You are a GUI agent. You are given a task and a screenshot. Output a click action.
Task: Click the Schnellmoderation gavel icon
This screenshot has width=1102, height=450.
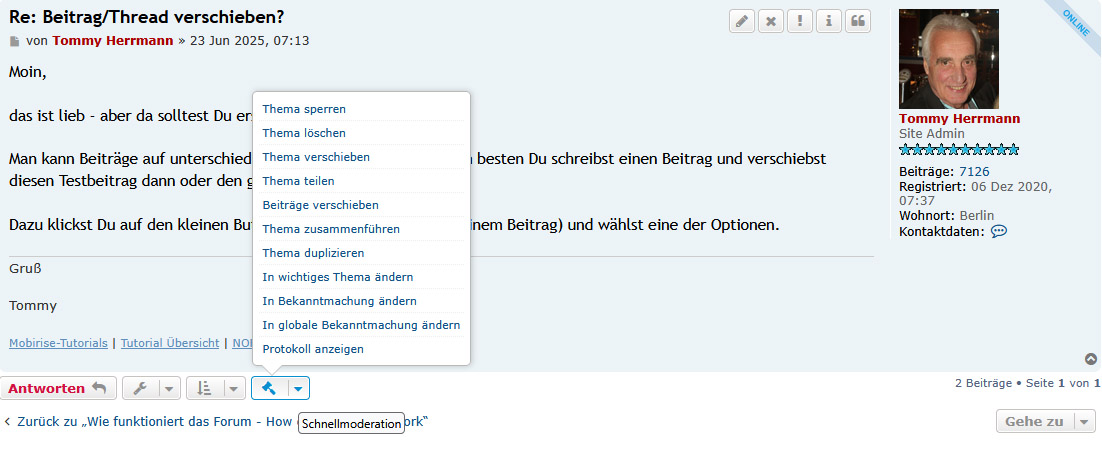pos(268,388)
